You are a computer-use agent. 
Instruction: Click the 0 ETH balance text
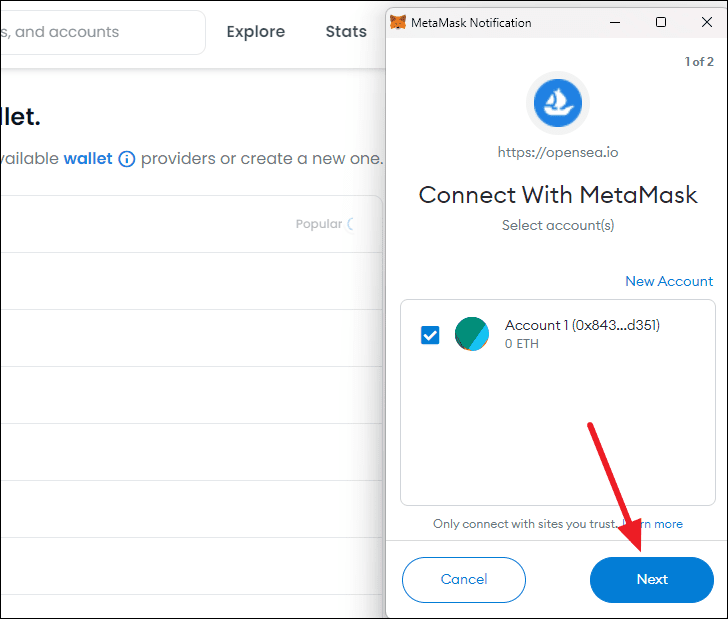[521, 344]
